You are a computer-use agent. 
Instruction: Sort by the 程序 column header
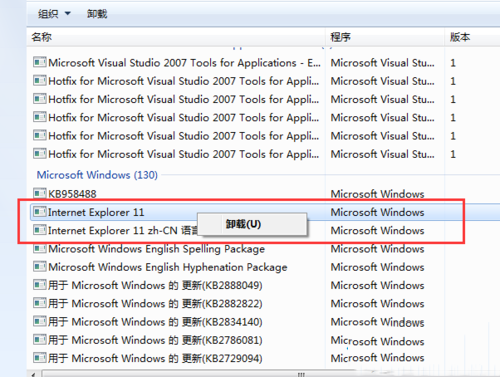coord(385,37)
